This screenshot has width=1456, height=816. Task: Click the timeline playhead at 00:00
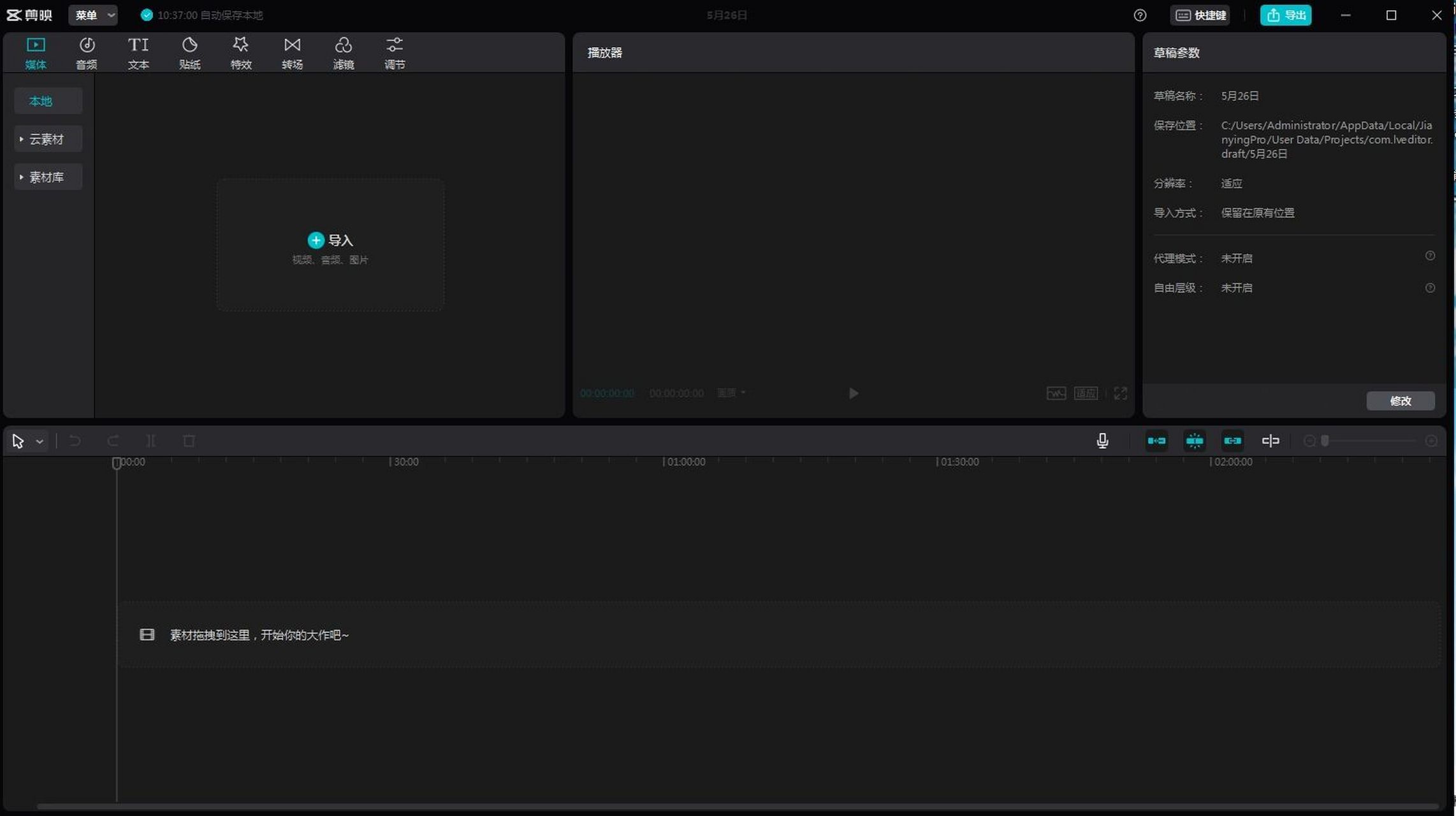pos(117,463)
